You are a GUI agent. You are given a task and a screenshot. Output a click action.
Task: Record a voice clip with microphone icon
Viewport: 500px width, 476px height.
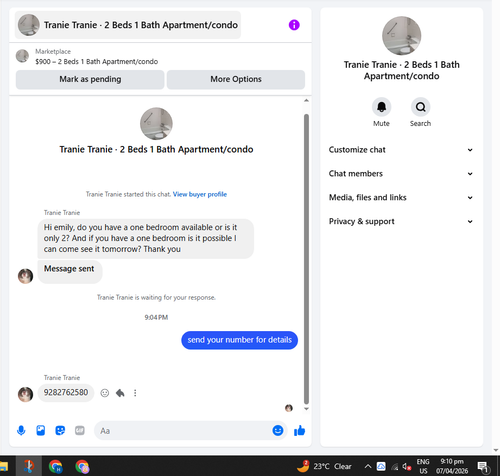21,430
